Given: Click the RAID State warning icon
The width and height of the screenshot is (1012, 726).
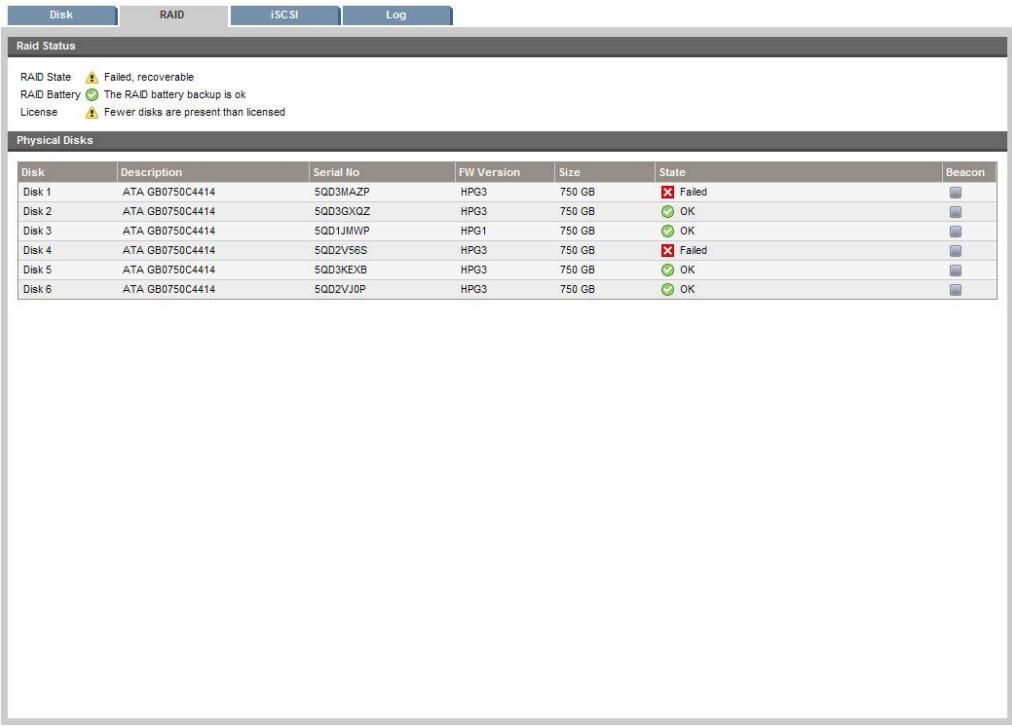Looking at the screenshot, I should click(x=92, y=77).
